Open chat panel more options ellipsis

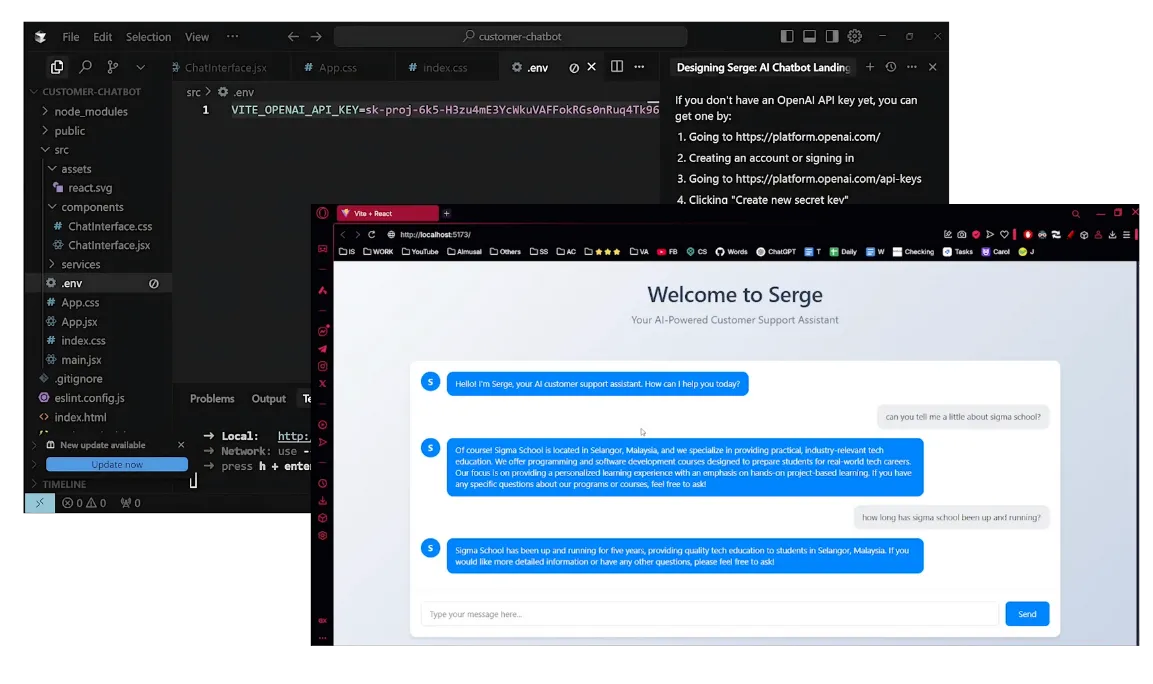912,67
